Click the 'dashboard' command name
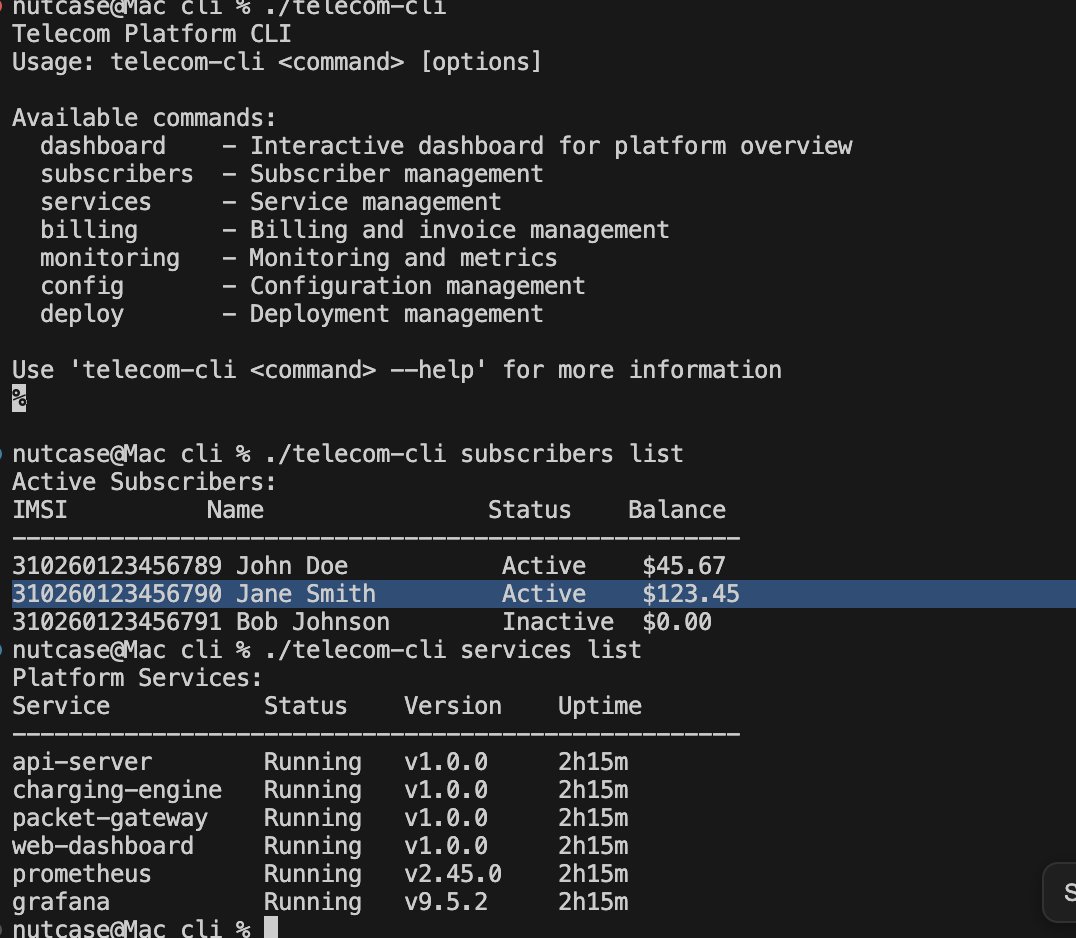The width and height of the screenshot is (1076, 938). 103,145
